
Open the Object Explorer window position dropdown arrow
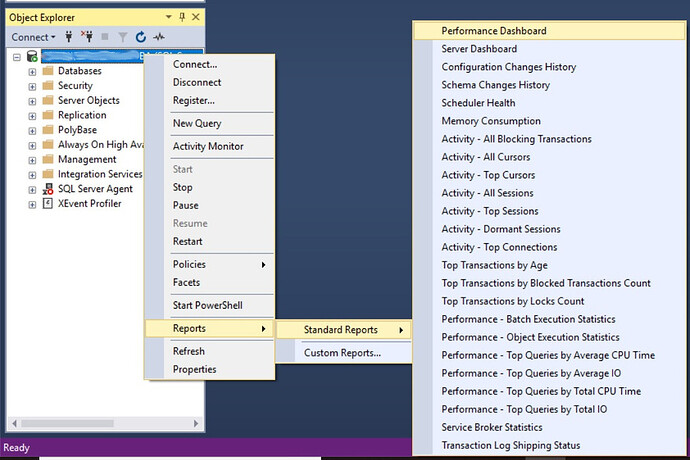[169, 17]
